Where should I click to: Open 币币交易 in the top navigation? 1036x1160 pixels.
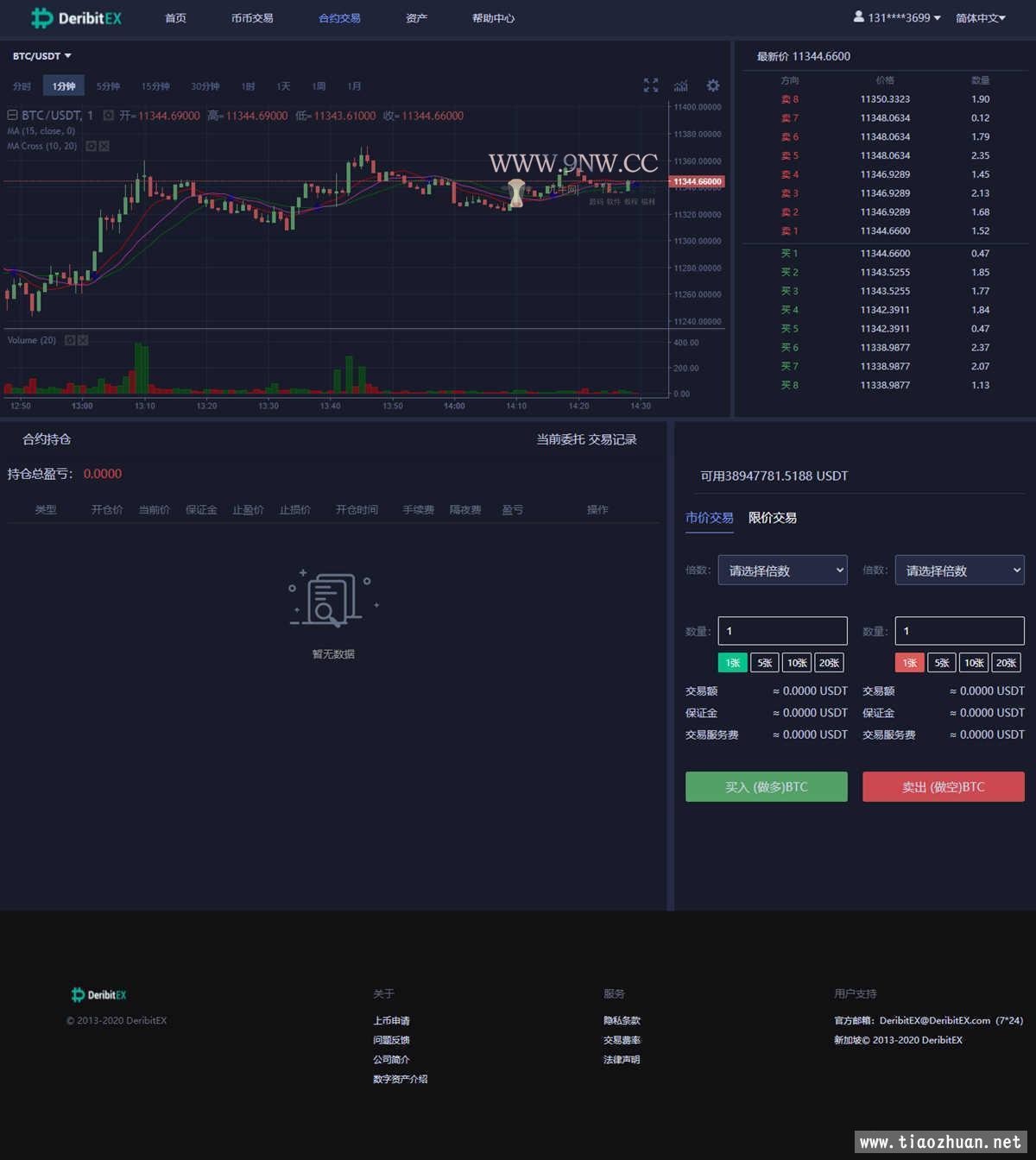252,17
